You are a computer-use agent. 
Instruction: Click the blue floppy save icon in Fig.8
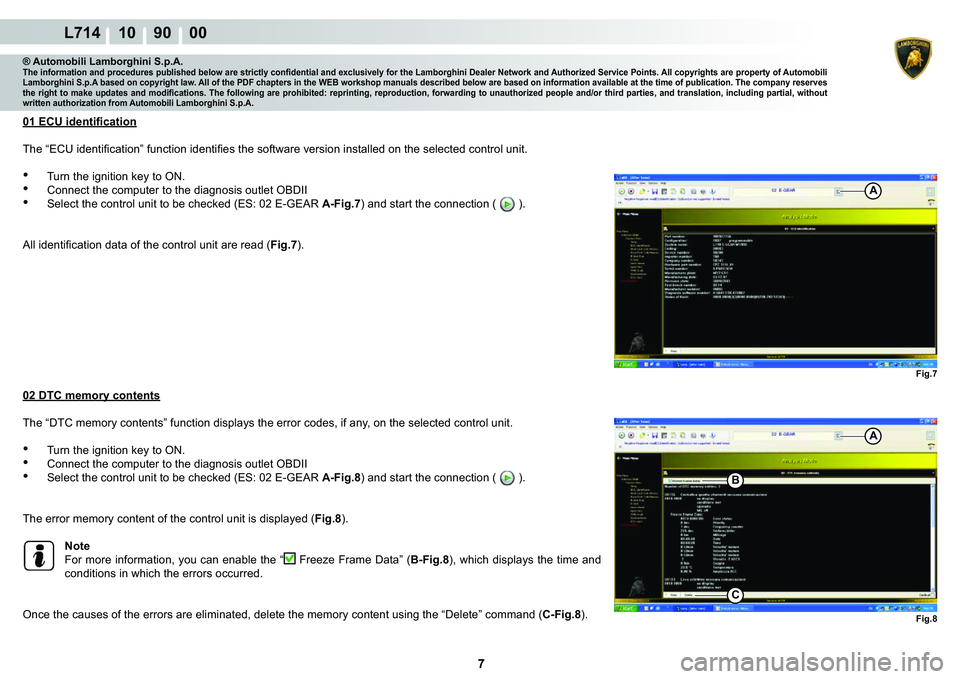(654, 435)
